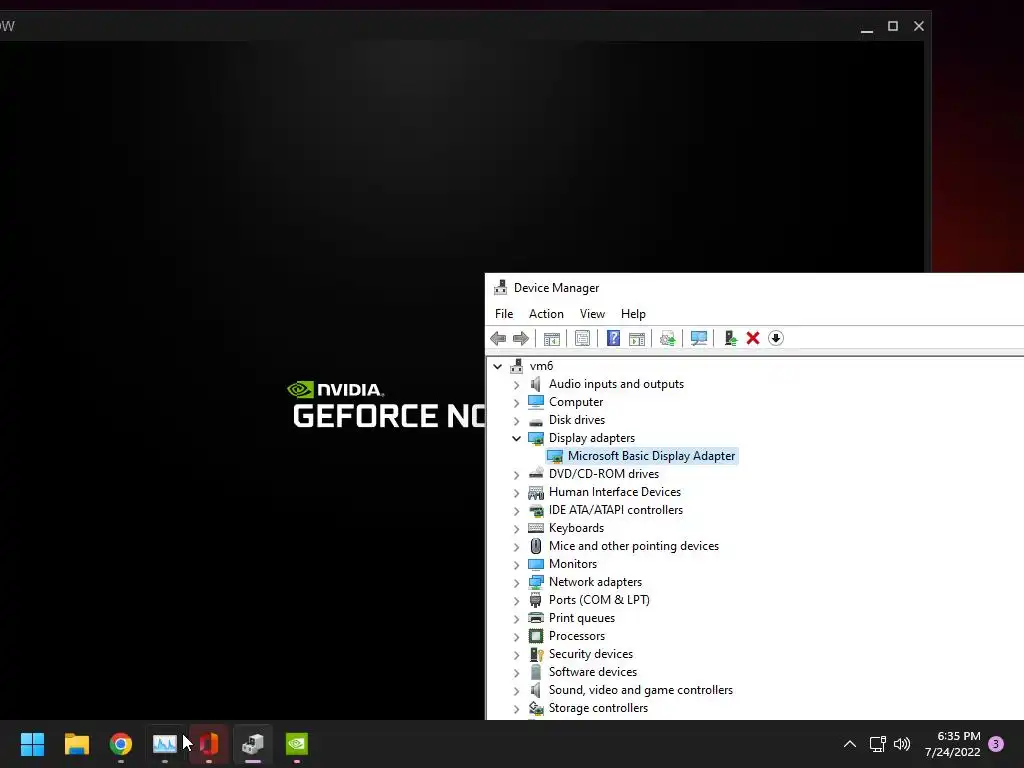Open the red Office app on taskbar

coord(209,744)
